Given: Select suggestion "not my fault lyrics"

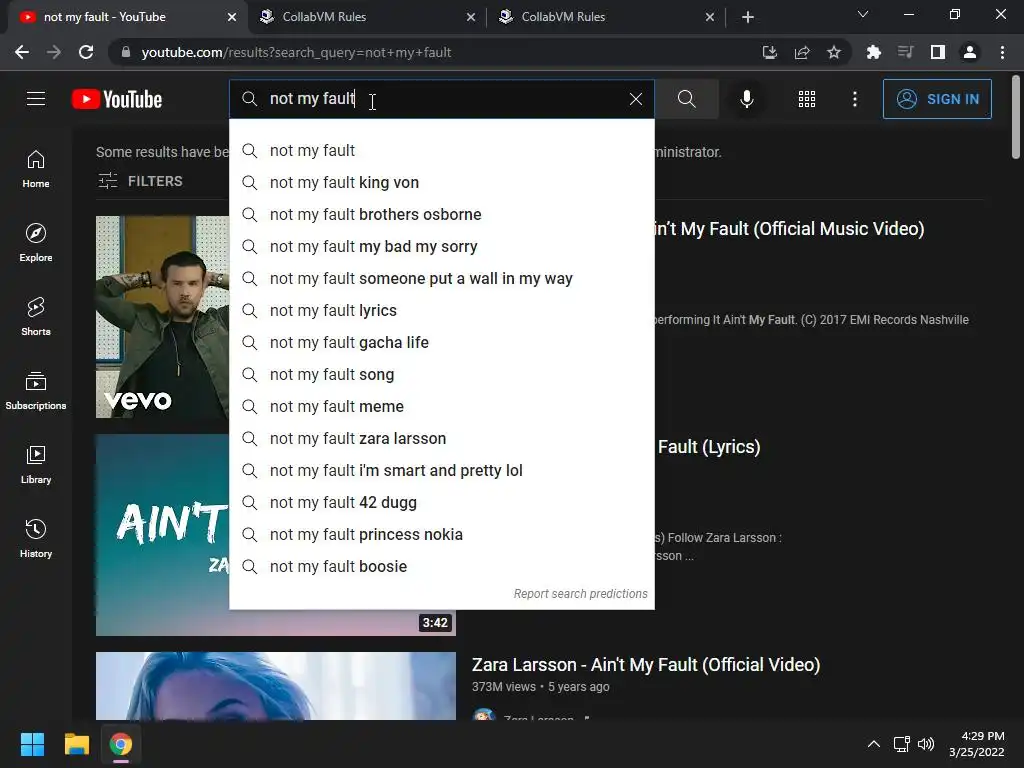Looking at the screenshot, I should pyautogui.click(x=441, y=311).
